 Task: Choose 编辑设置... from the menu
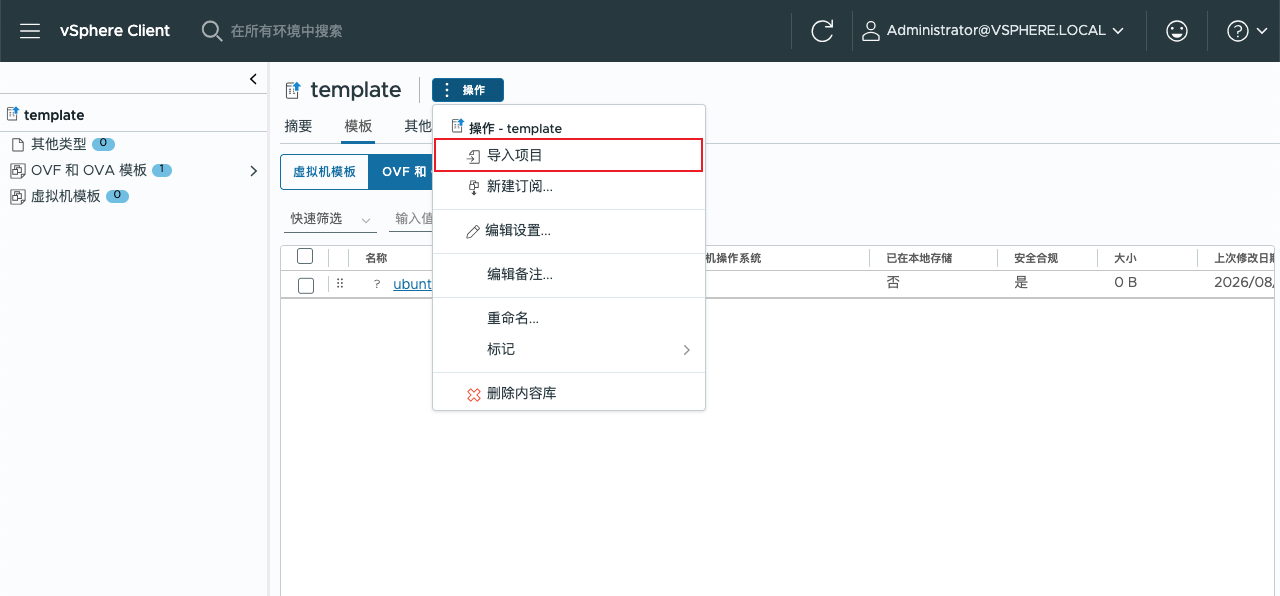(x=569, y=231)
